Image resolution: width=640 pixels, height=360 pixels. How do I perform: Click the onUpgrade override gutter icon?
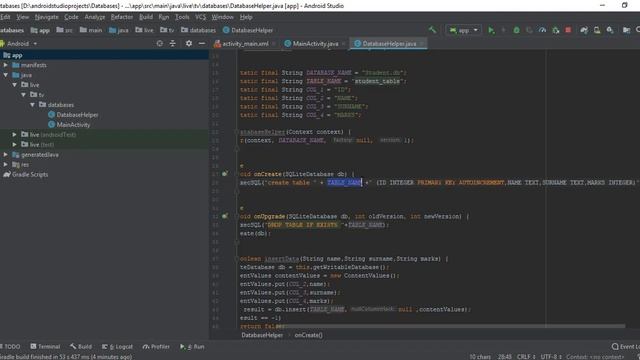pos(224,216)
